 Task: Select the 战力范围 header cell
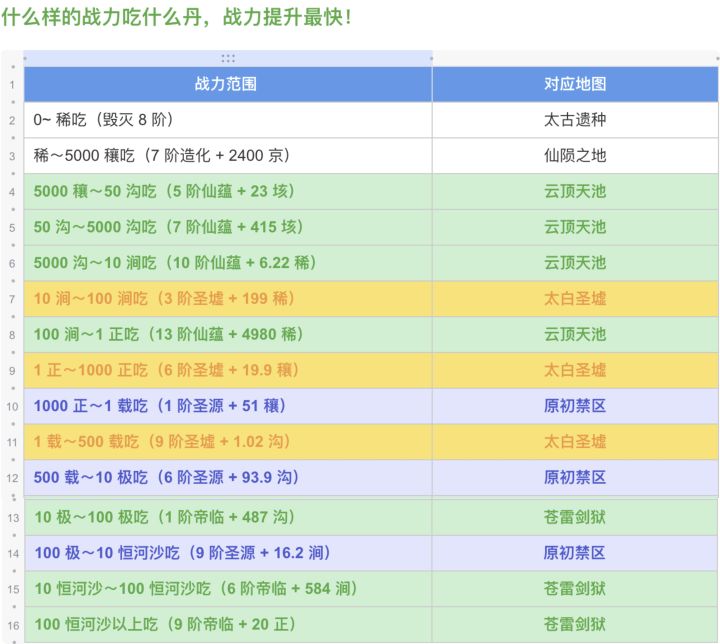point(228,84)
